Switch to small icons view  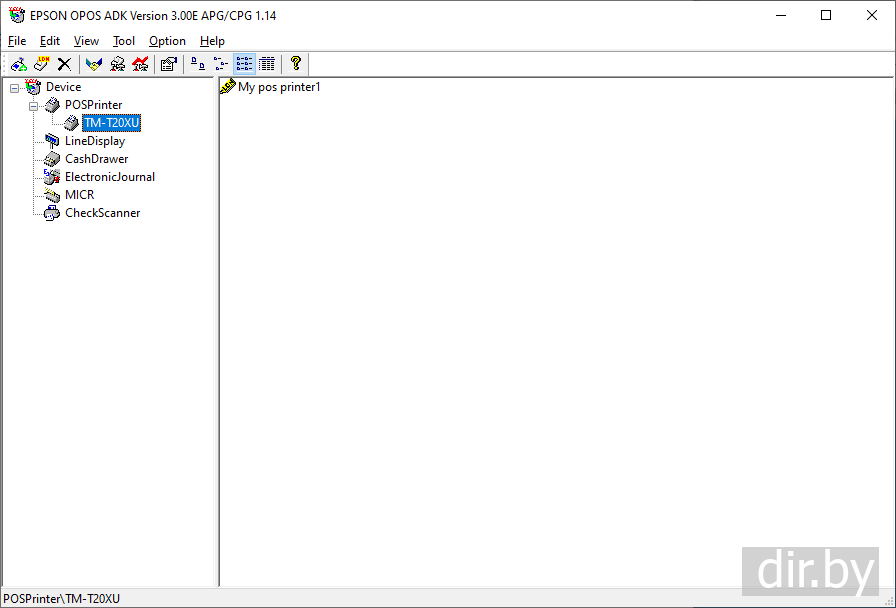[x=221, y=64]
